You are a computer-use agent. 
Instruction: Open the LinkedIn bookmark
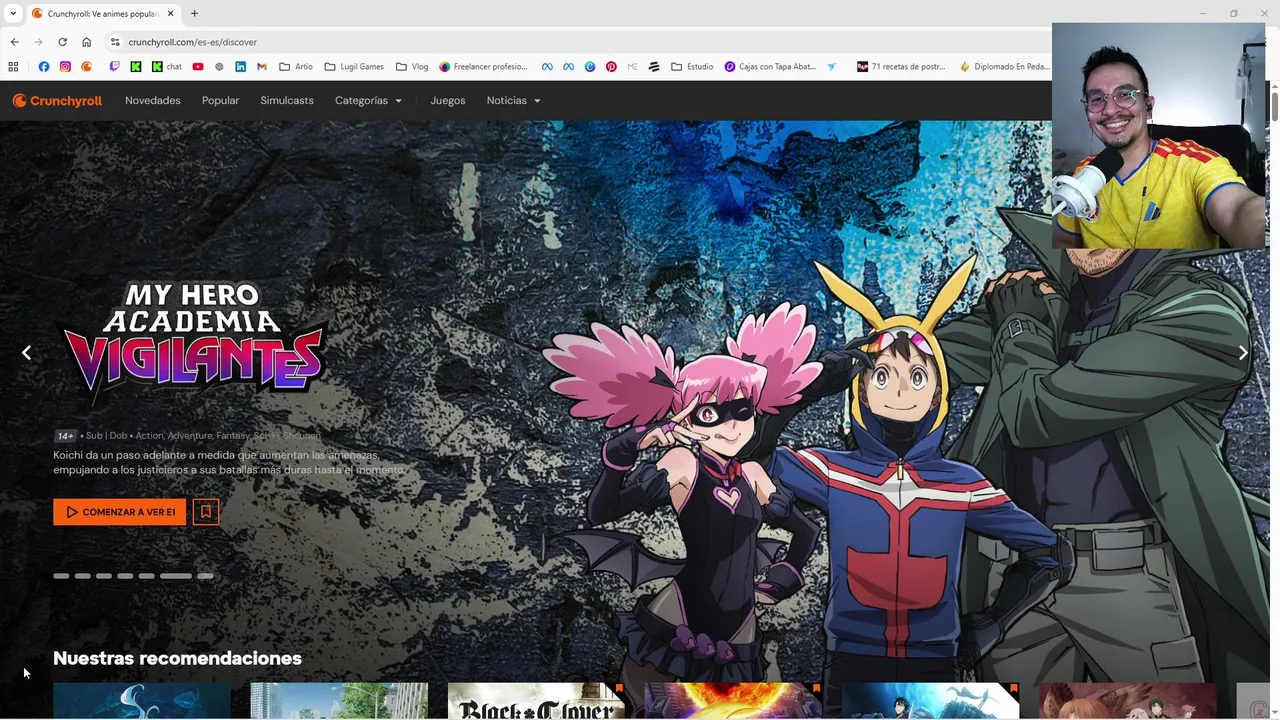(240, 67)
